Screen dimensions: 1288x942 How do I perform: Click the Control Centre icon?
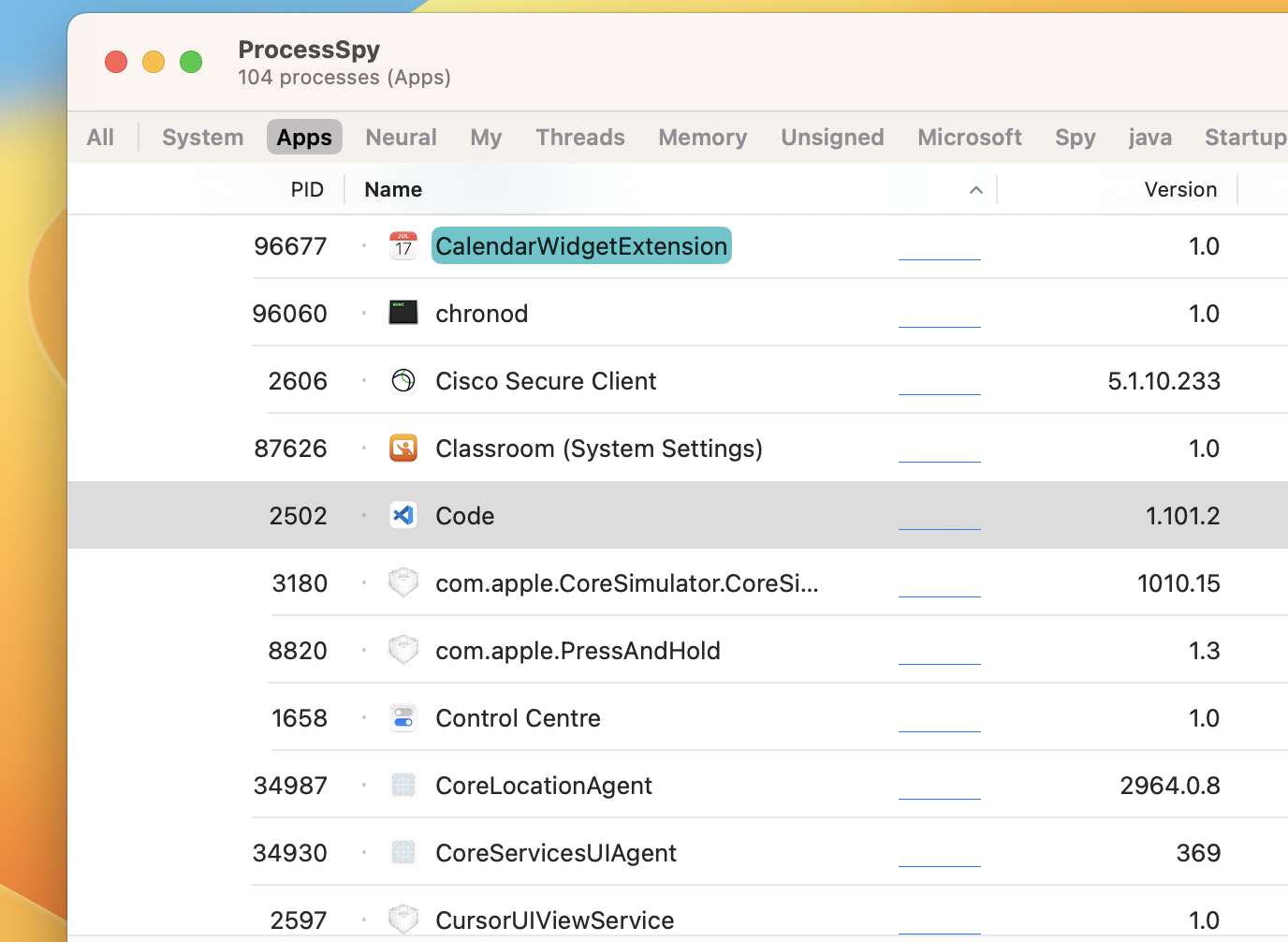coord(402,717)
